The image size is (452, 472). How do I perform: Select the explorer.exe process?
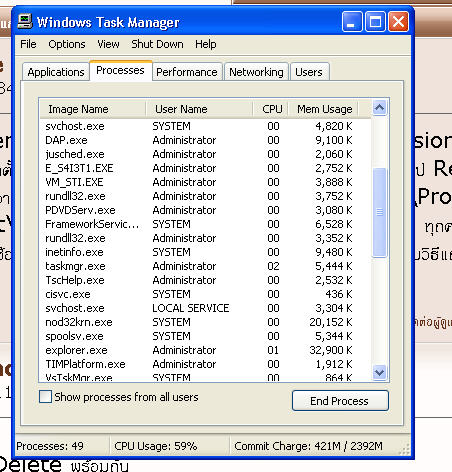pos(205,350)
